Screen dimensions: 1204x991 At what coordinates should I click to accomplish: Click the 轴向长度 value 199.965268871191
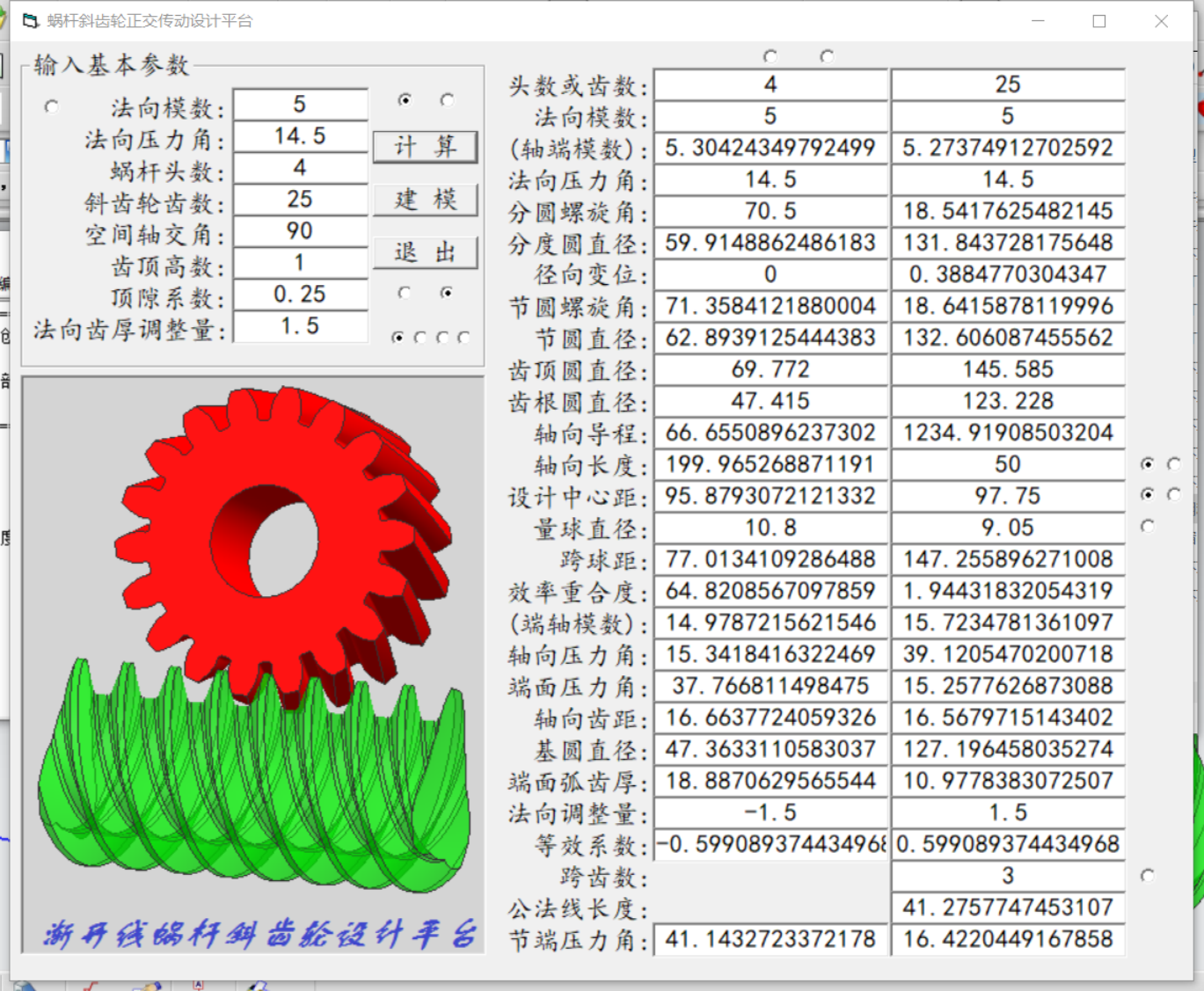coord(770,464)
